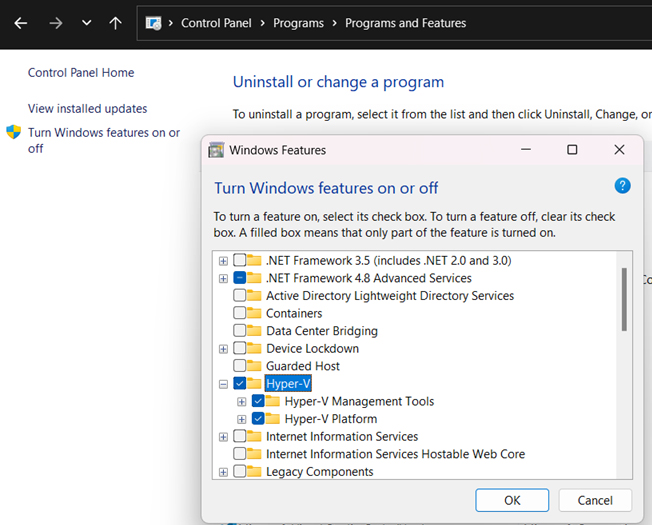Select Control Panel in the breadcrumb path
The width and height of the screenshot is (652, 525).
[x=216, y=23]
